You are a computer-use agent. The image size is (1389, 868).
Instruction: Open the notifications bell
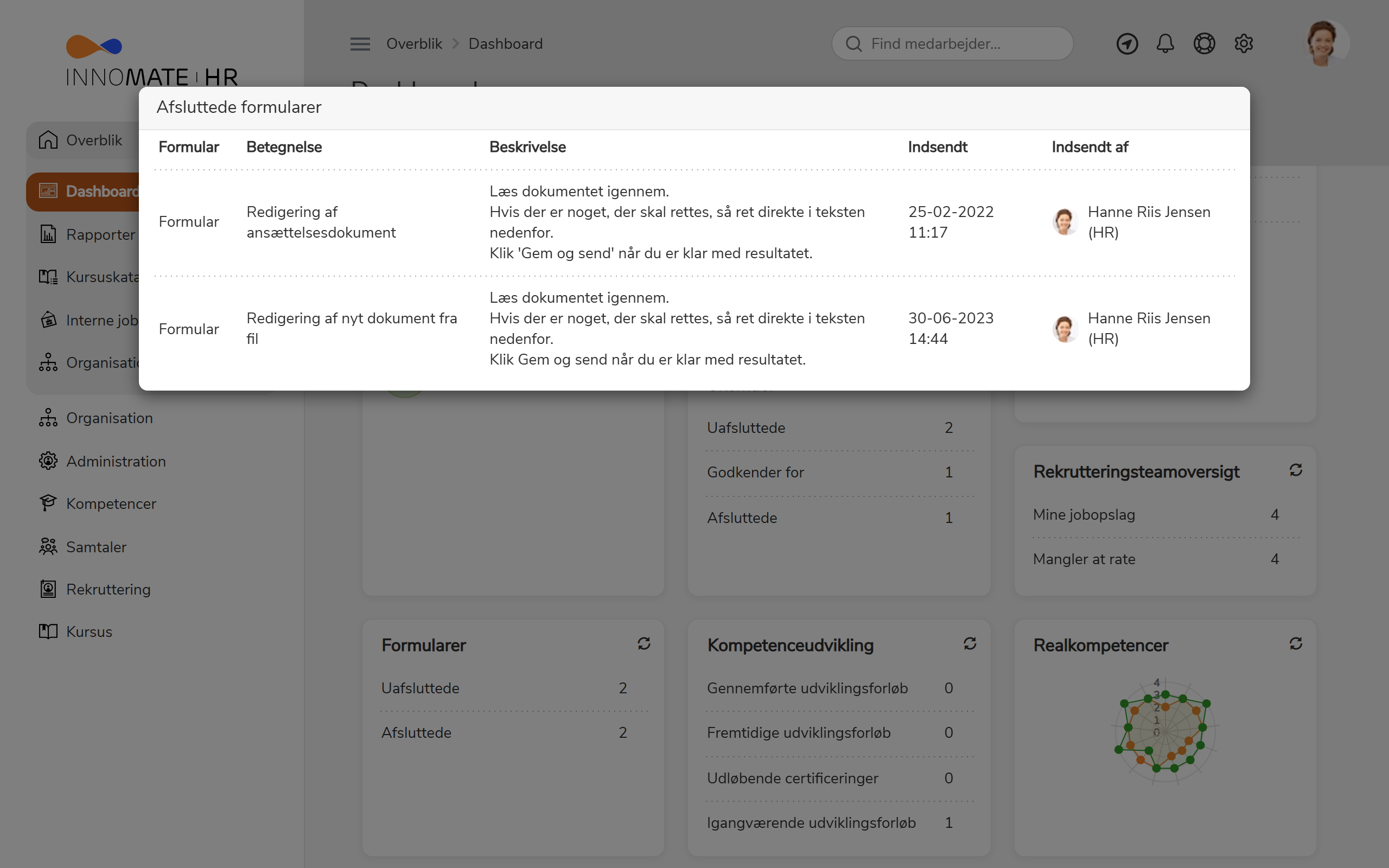[1164, 43]
